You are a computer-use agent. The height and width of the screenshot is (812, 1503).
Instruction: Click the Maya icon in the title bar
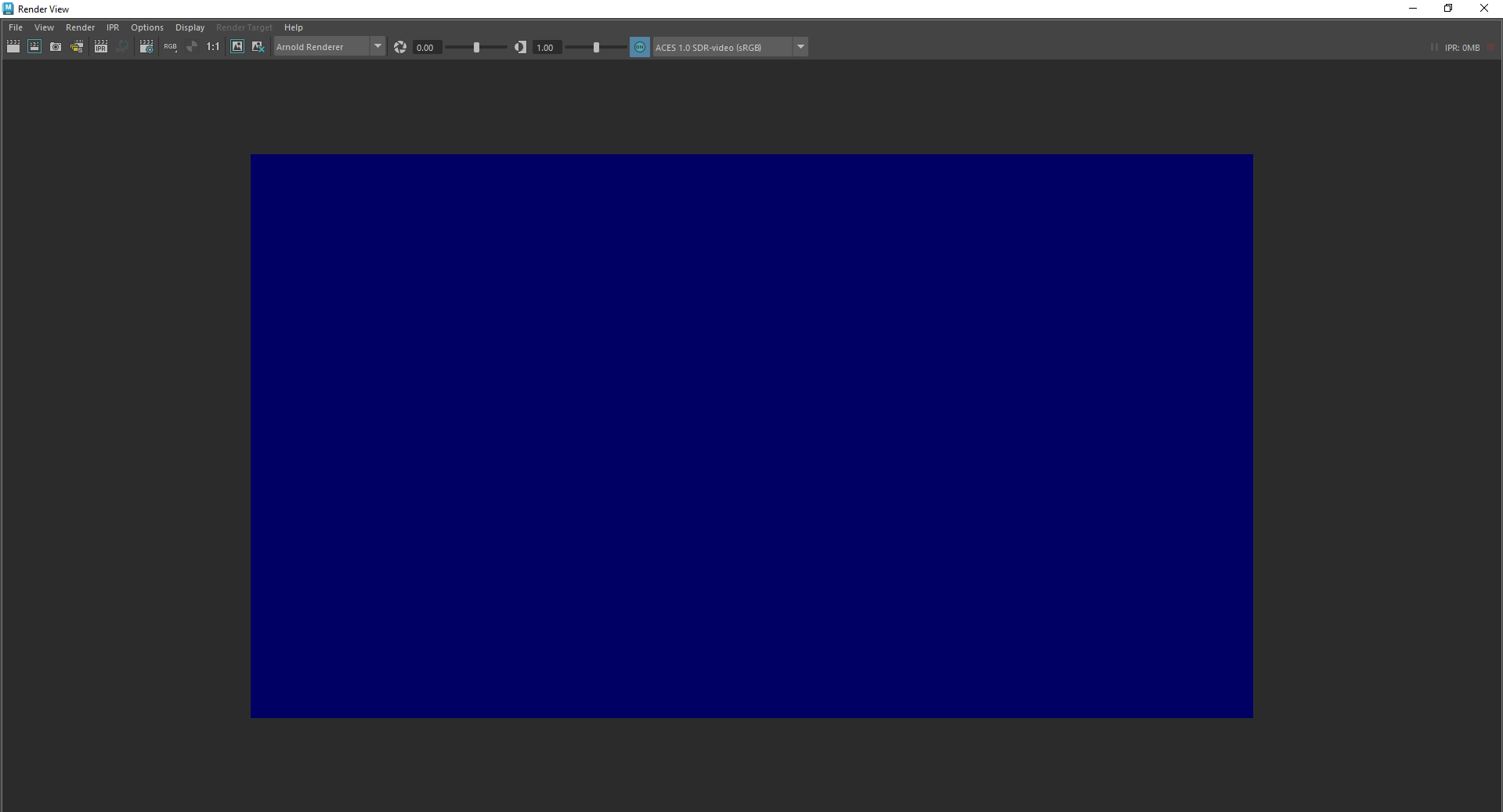click(9, 9)
